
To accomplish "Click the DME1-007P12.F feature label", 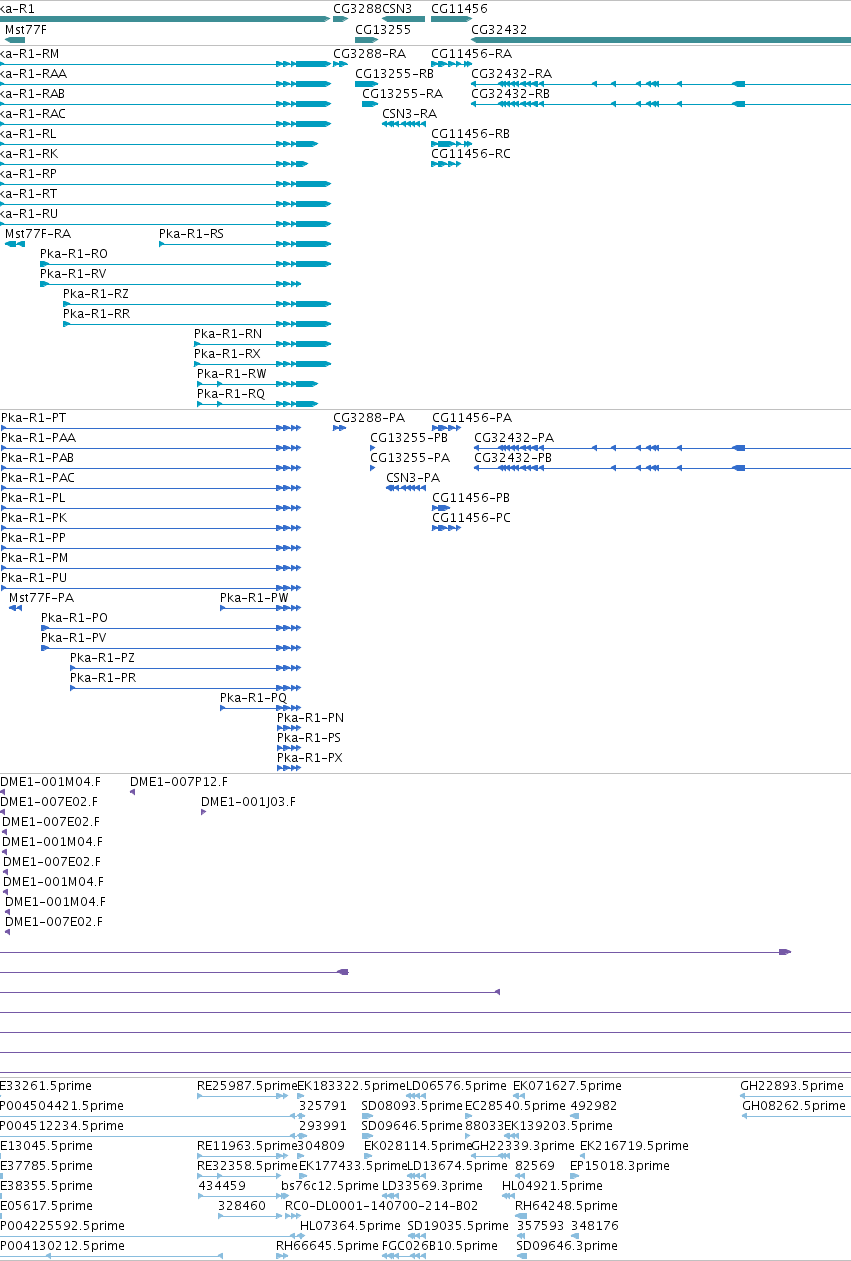I will [179, 782].
